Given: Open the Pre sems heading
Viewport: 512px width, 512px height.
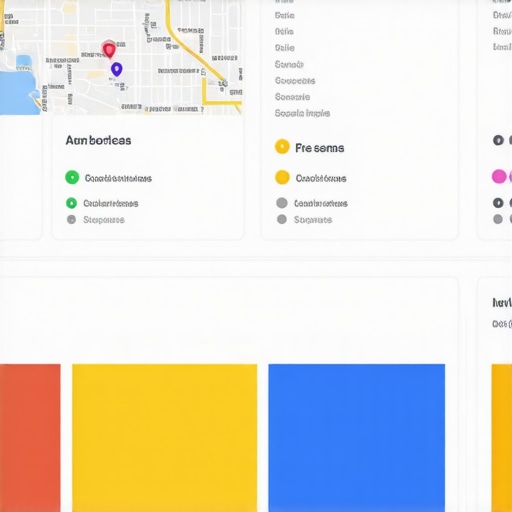Looking at the screenshot, I should click(320, 148).
